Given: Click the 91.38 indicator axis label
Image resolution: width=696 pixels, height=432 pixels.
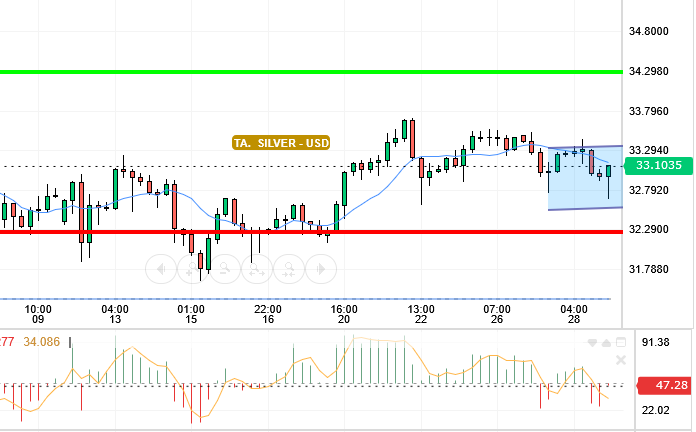Looking at the screenshot, I should [x=656, y=342].
